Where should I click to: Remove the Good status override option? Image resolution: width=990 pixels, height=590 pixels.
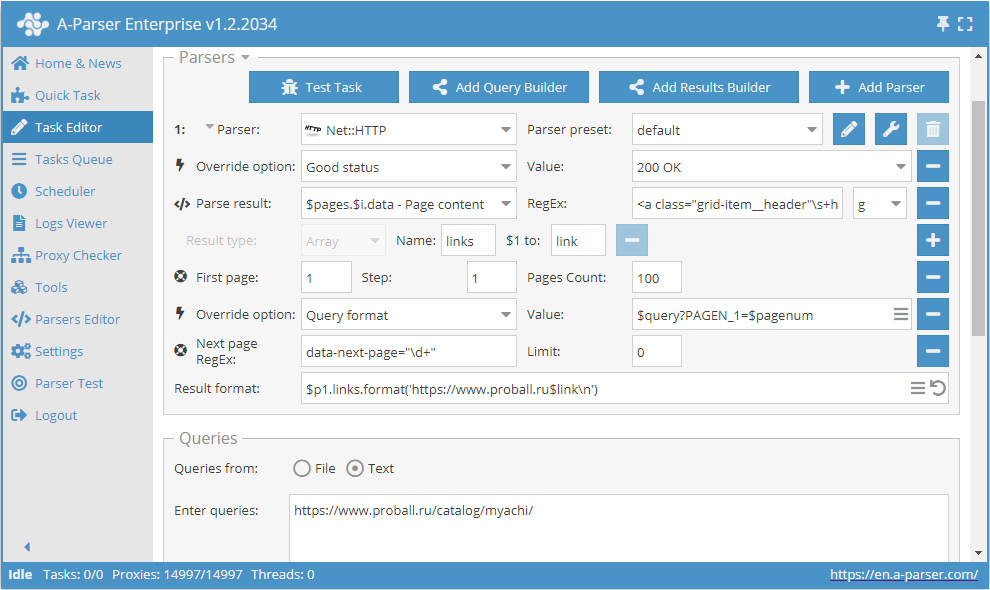pos(932,165)
